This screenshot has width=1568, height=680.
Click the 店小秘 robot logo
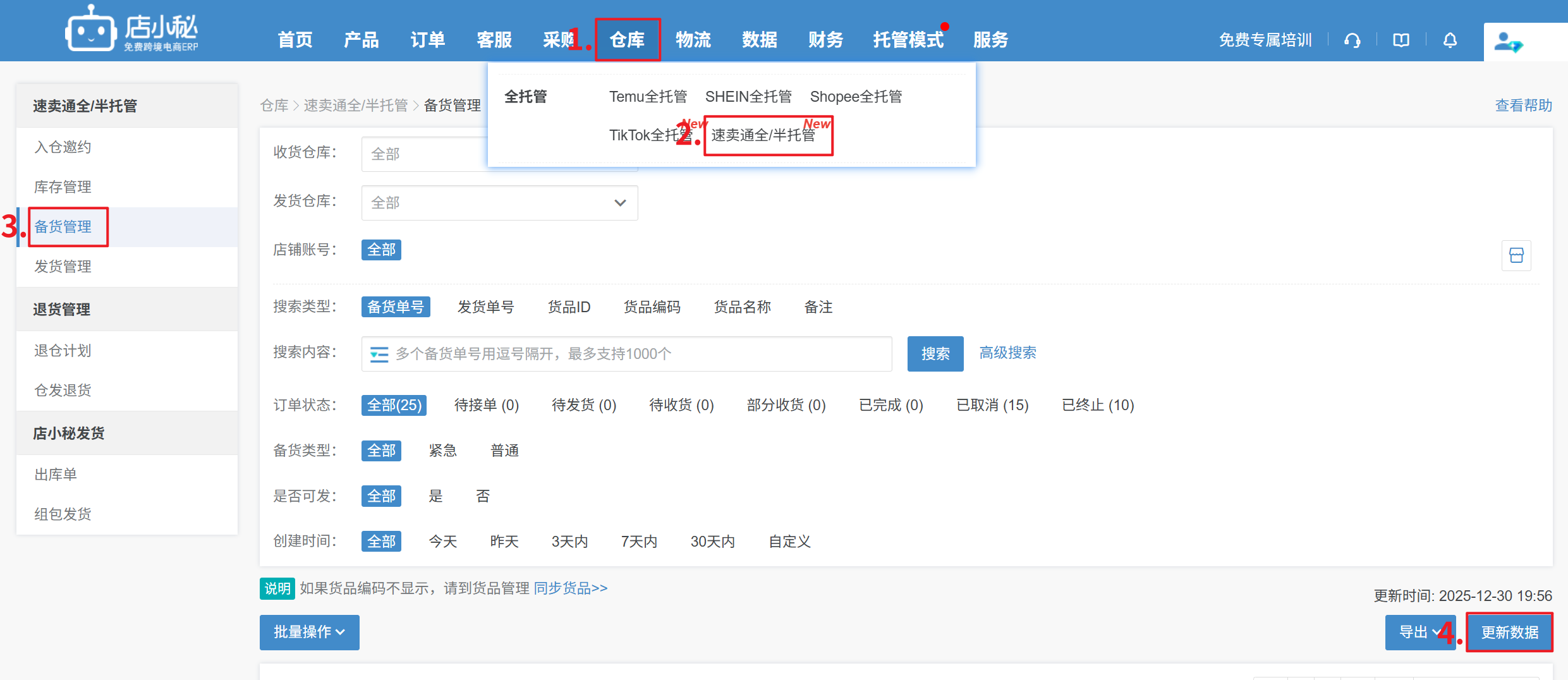pyautogui.click(x=91, y=29)
